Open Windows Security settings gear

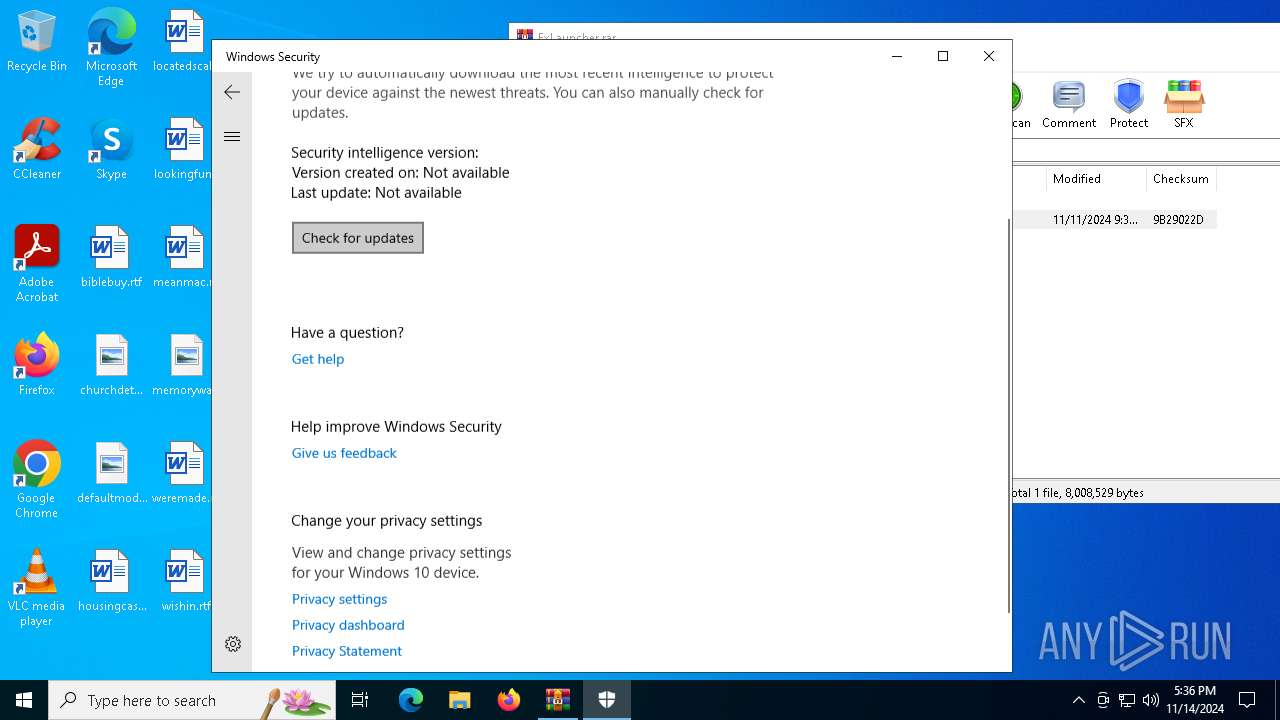[233, 644]
